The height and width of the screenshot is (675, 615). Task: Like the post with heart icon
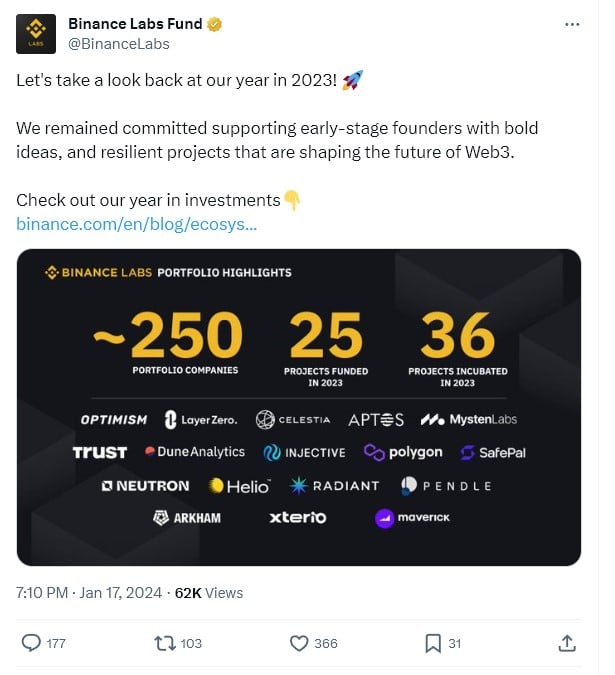point(298,643)
